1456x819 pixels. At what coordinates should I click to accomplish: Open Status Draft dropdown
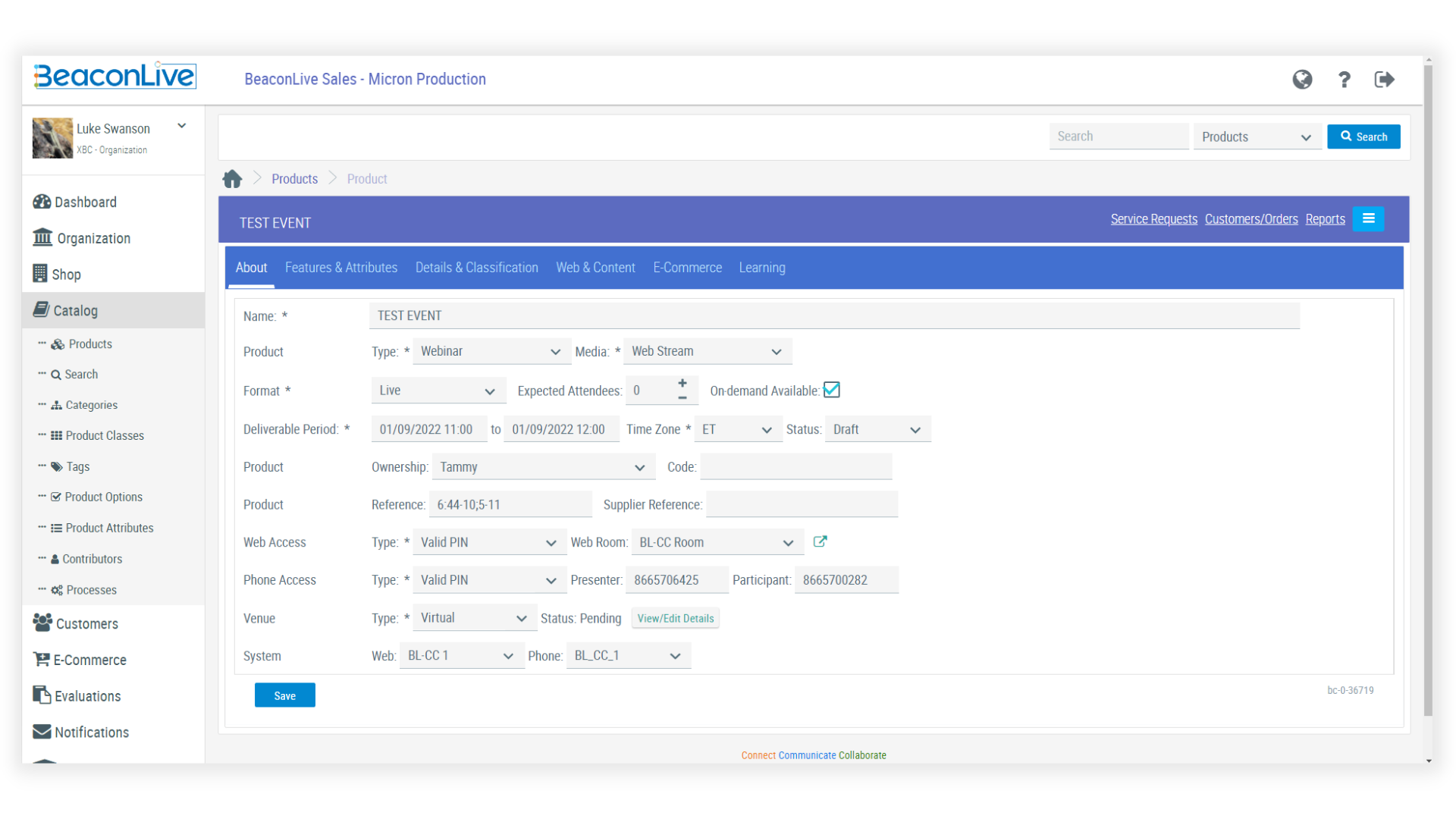point(878,429)
